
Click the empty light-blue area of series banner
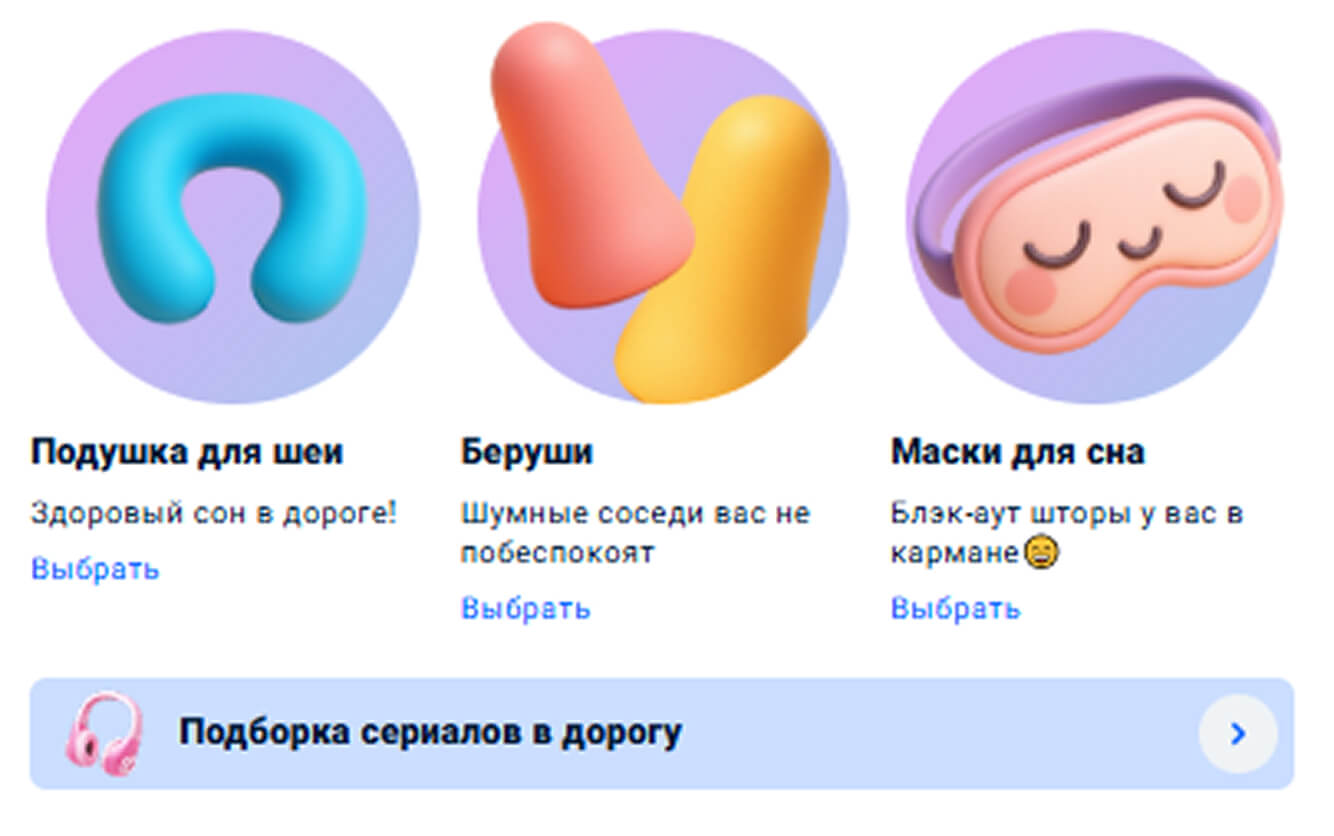click(940, 734)
